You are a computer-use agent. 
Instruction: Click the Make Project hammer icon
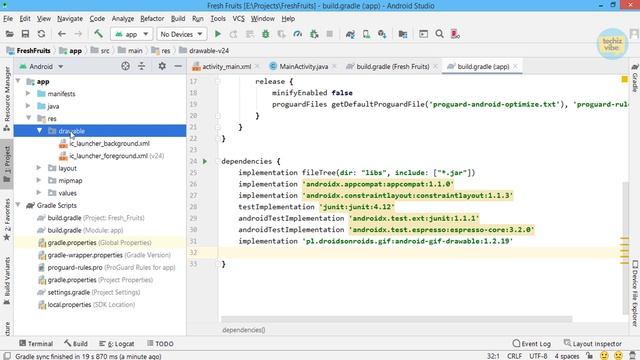pos(98,34)
